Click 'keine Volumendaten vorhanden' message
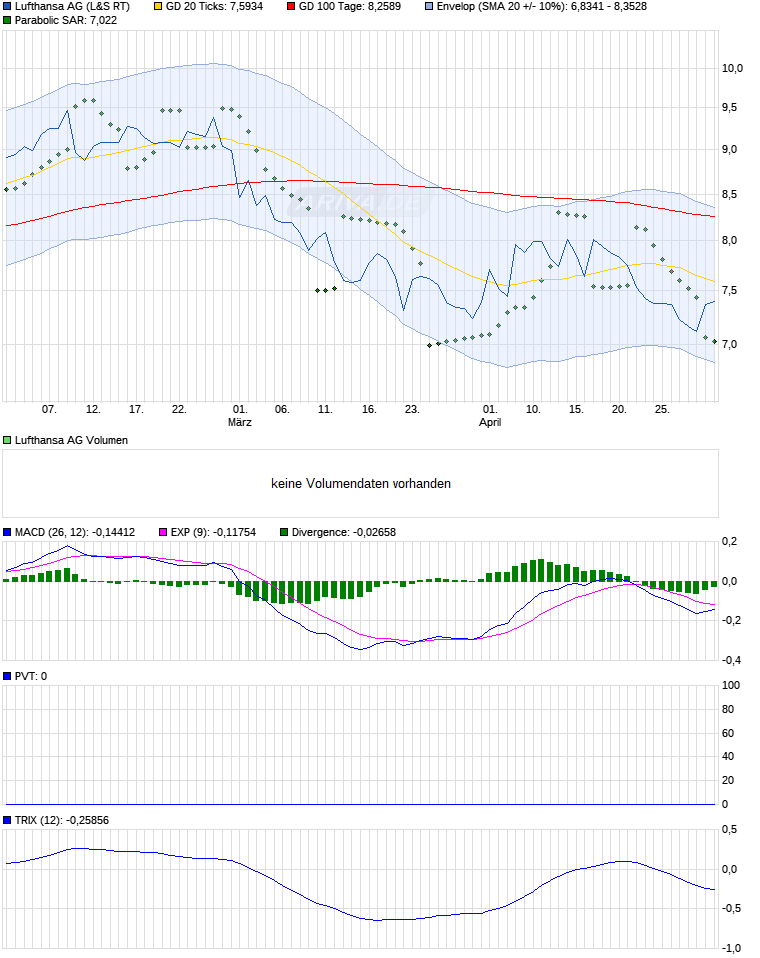The image size is (760, 958). tap(361, 484)
